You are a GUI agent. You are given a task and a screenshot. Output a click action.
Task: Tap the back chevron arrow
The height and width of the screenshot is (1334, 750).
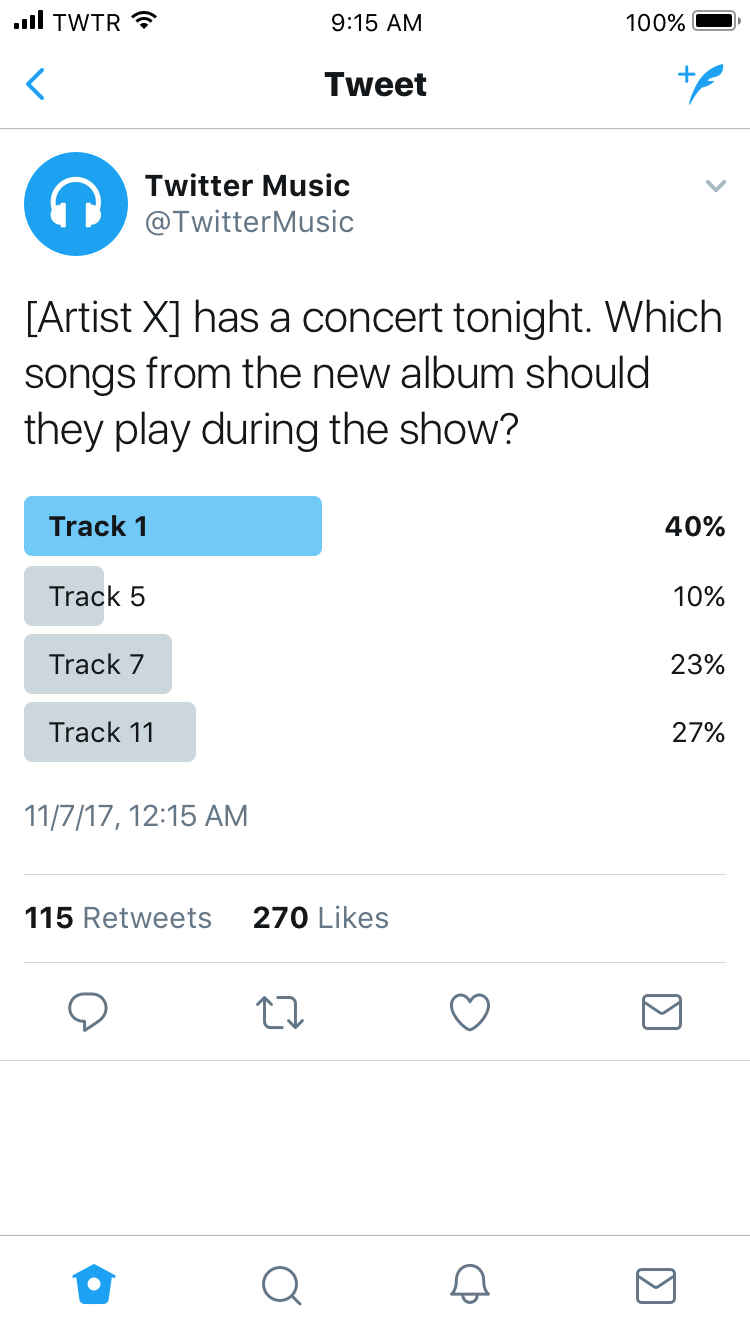[35, 84]
